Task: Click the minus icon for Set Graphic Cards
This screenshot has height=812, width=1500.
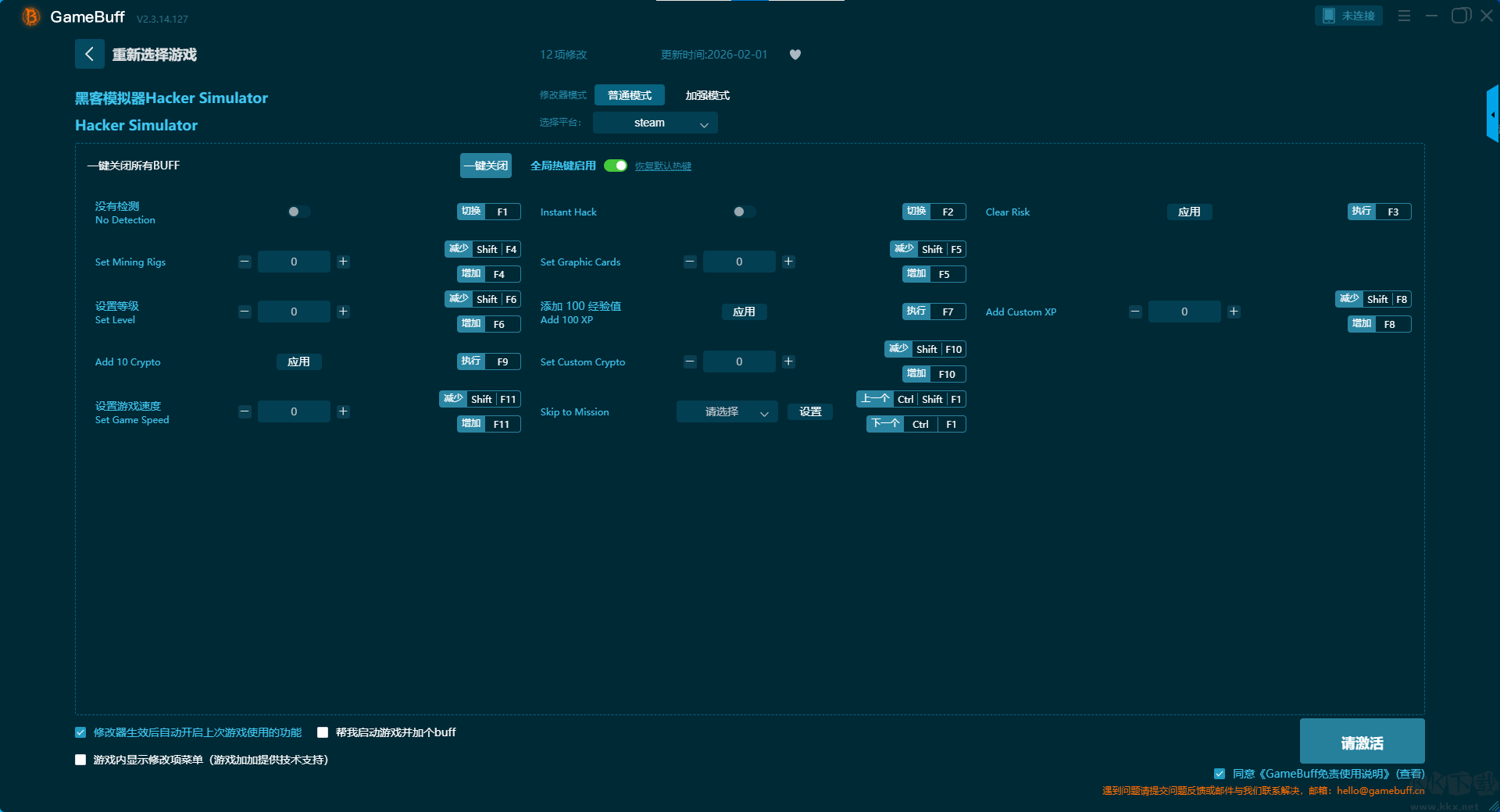Action: pyautogui.click(x=690, y=262)
